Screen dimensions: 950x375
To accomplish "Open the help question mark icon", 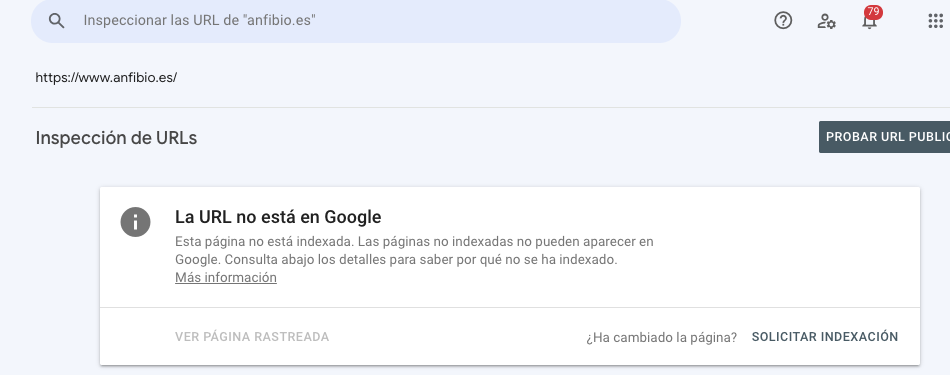I will tap(783, 21).
